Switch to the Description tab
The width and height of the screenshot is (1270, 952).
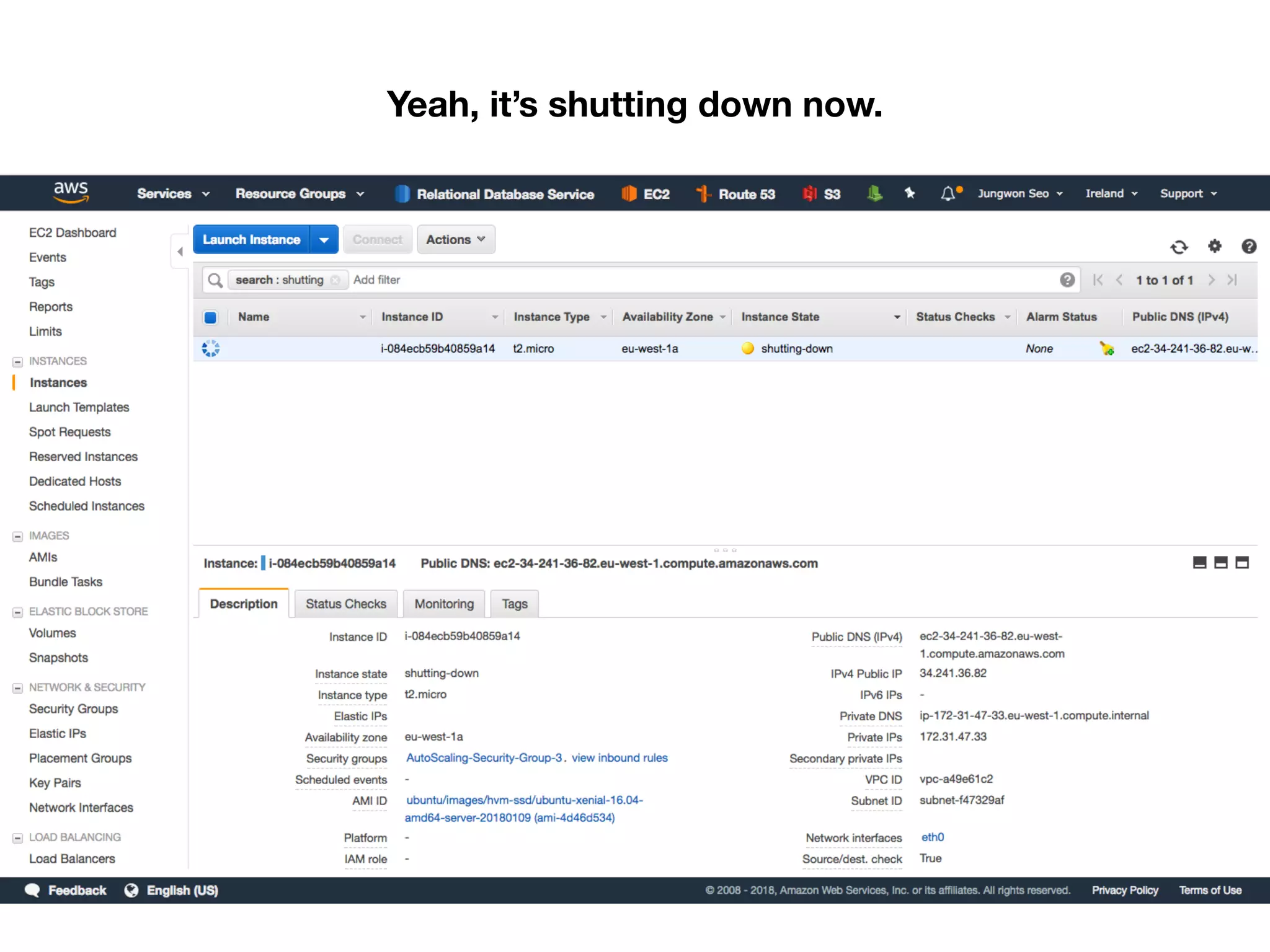click(x=244, y=604)
